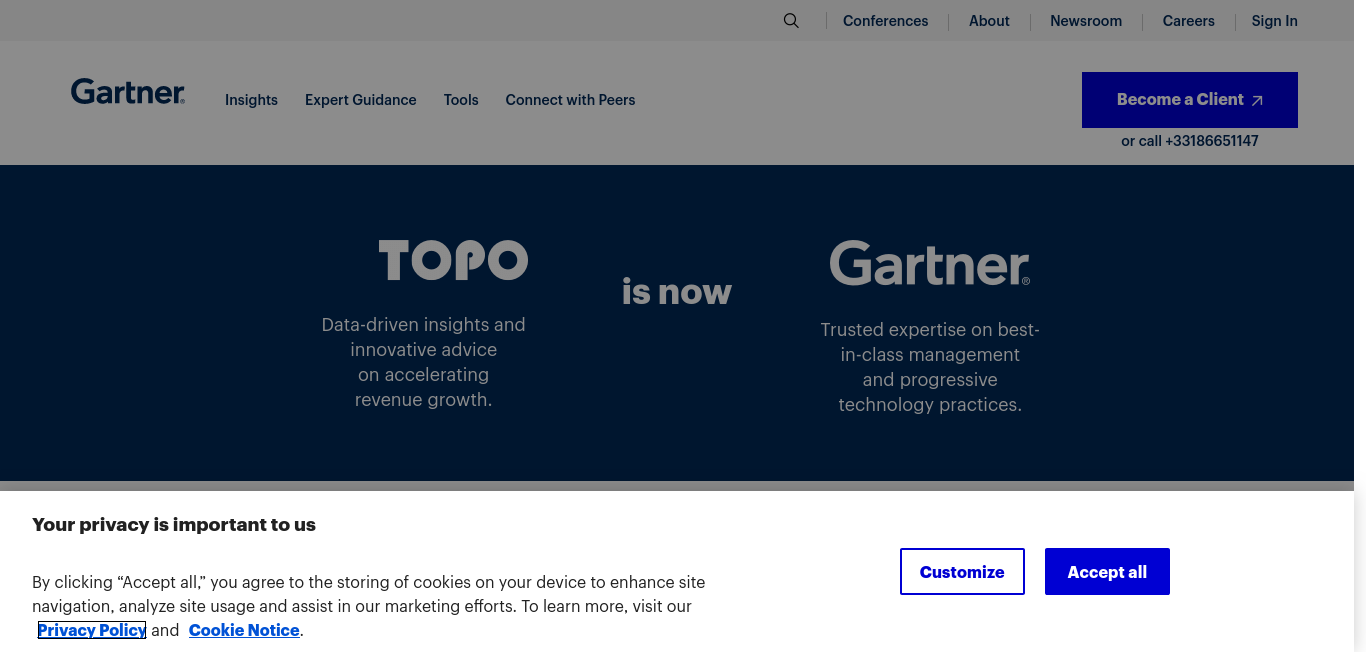Image resolution: width=1366 pixels, height=652 pixels.
Task: Open the Newsroom link
Action: pyautogui.click(x=1086, y=21)
